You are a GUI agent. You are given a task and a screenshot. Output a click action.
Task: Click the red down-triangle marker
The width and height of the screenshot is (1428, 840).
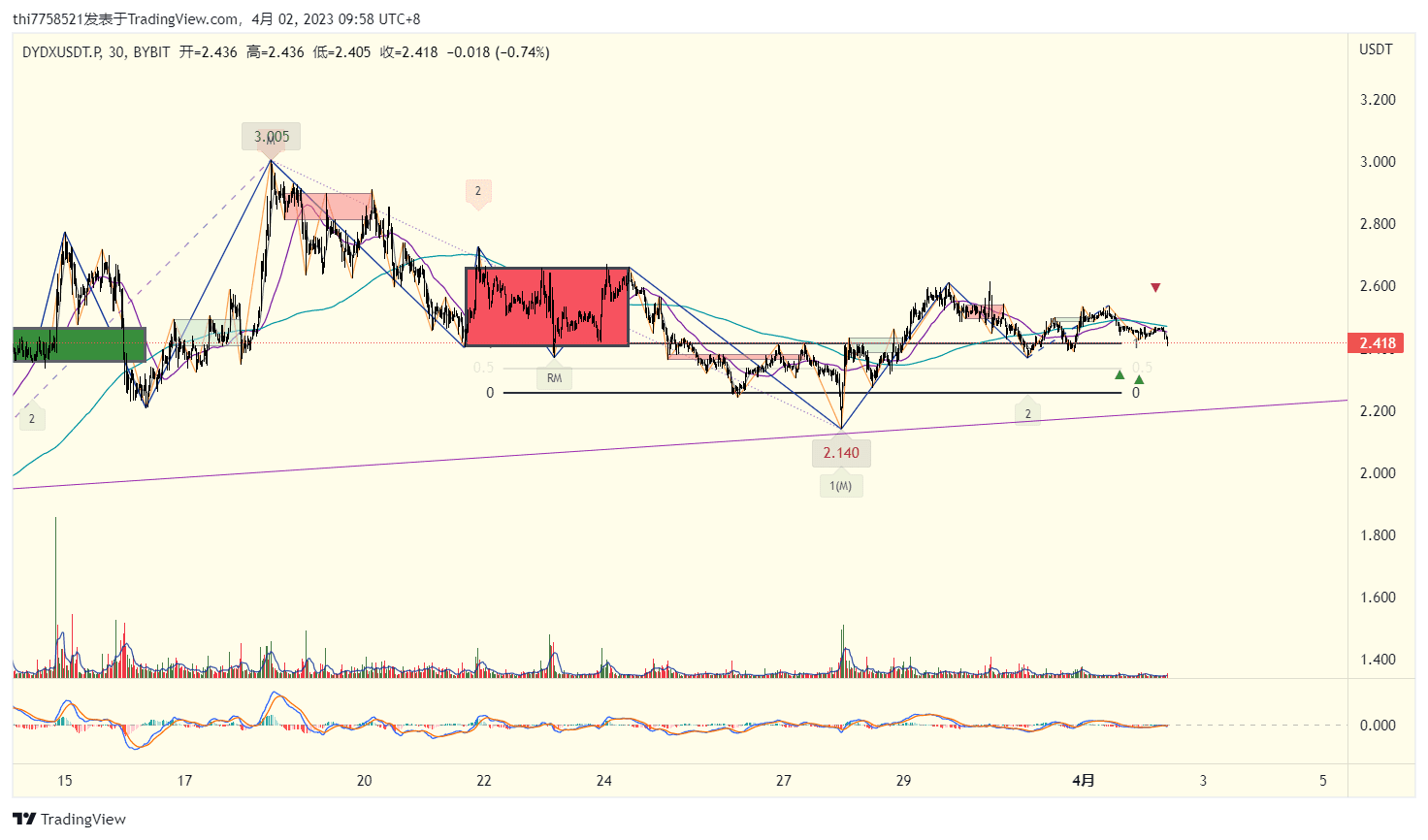click(x=1155, y=288)
